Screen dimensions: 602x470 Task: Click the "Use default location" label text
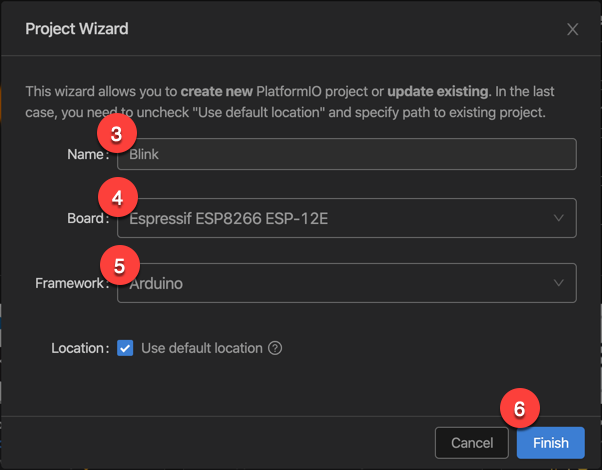tap(201, 348)
